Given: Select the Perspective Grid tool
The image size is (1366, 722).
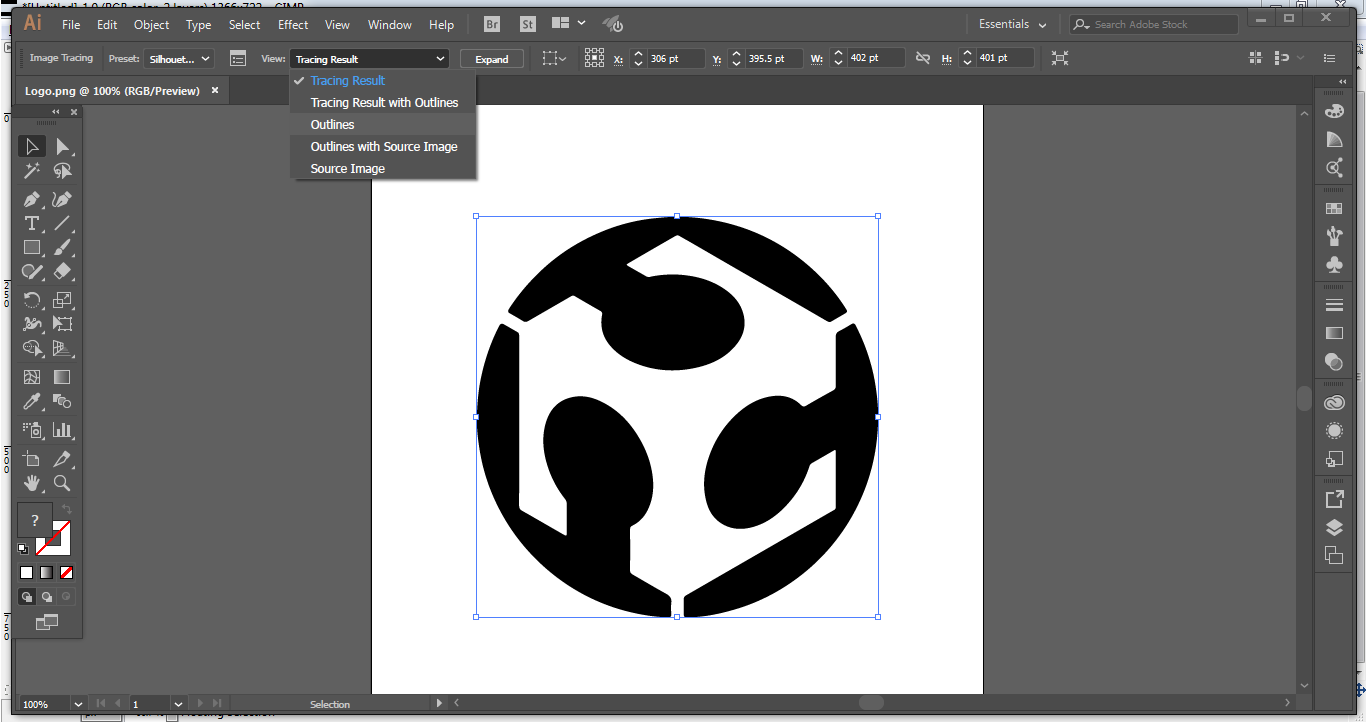Looking at the screenshot, I should click(x=62, y=349).
